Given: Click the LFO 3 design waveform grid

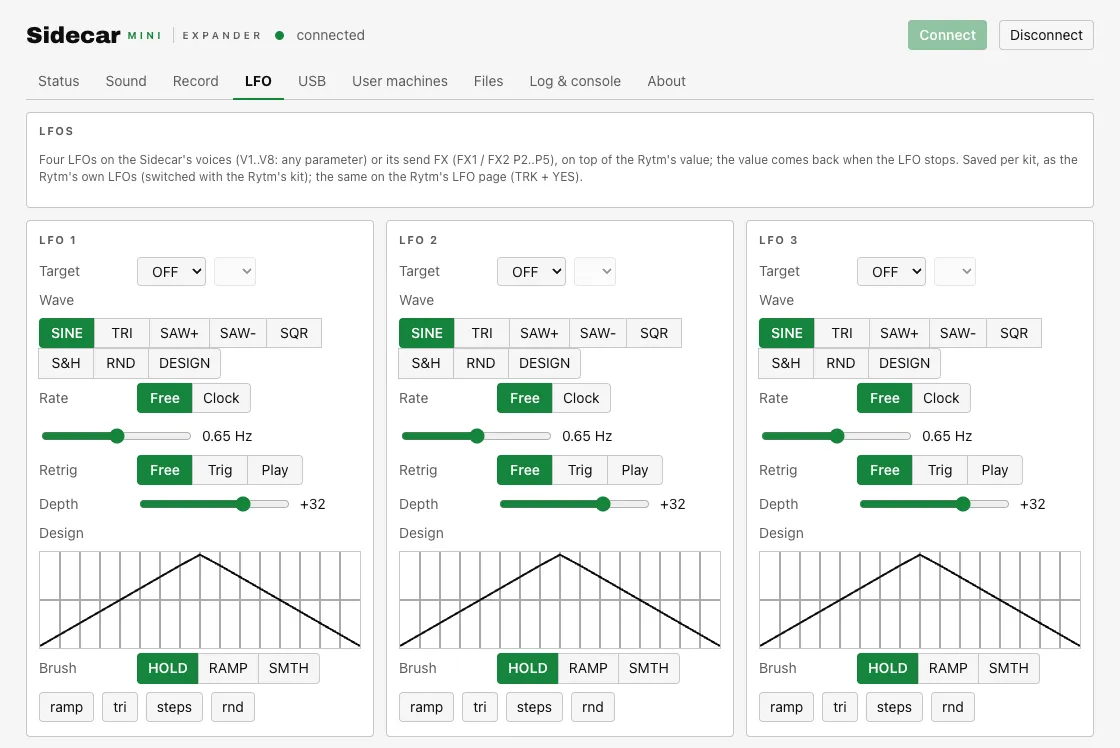Looking at the screenshot, I should coord(920,600).
